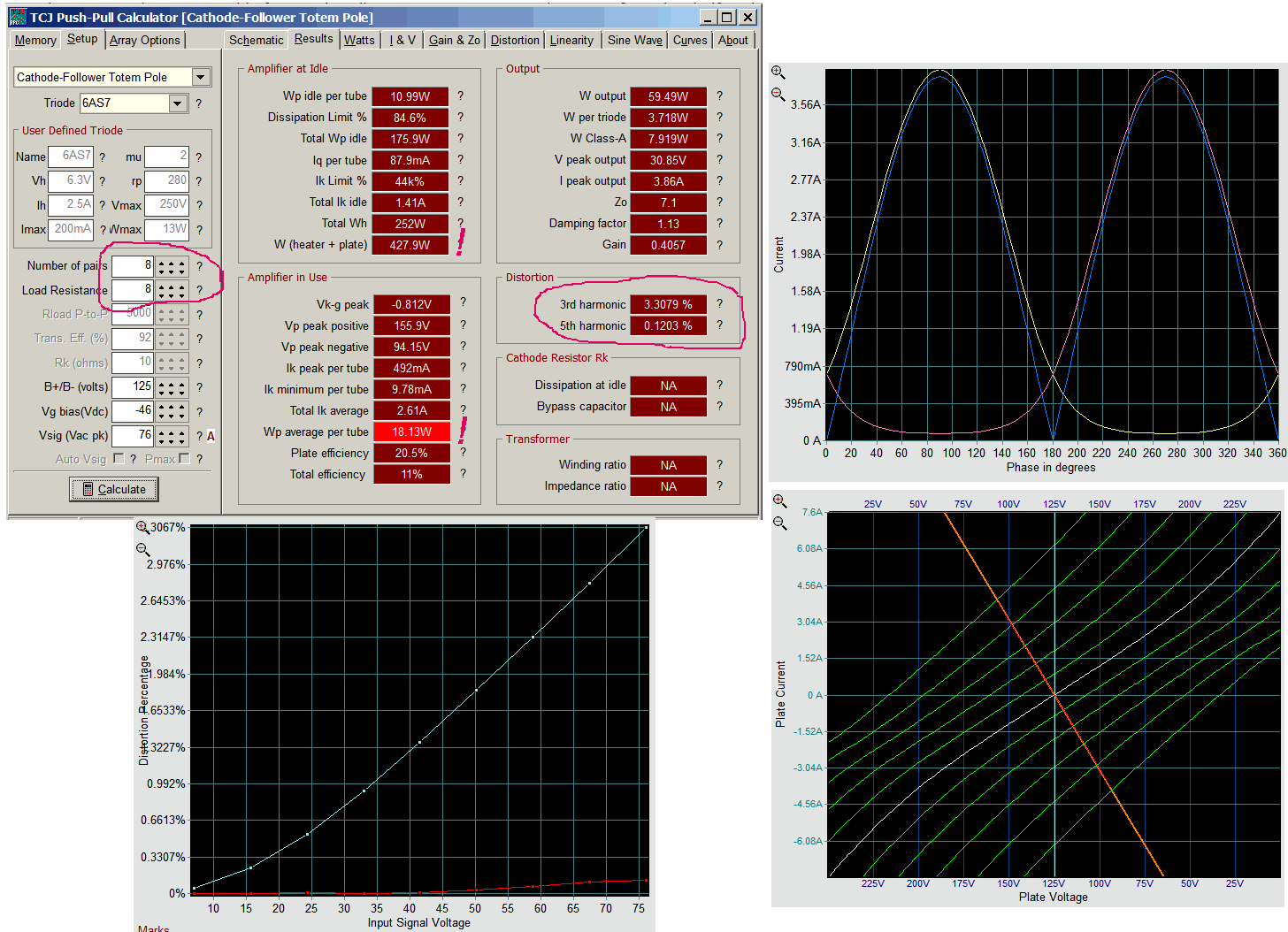The image size is (1288, 932).
Task: Open the Watts tab
Action: click(x=359, y=40)
